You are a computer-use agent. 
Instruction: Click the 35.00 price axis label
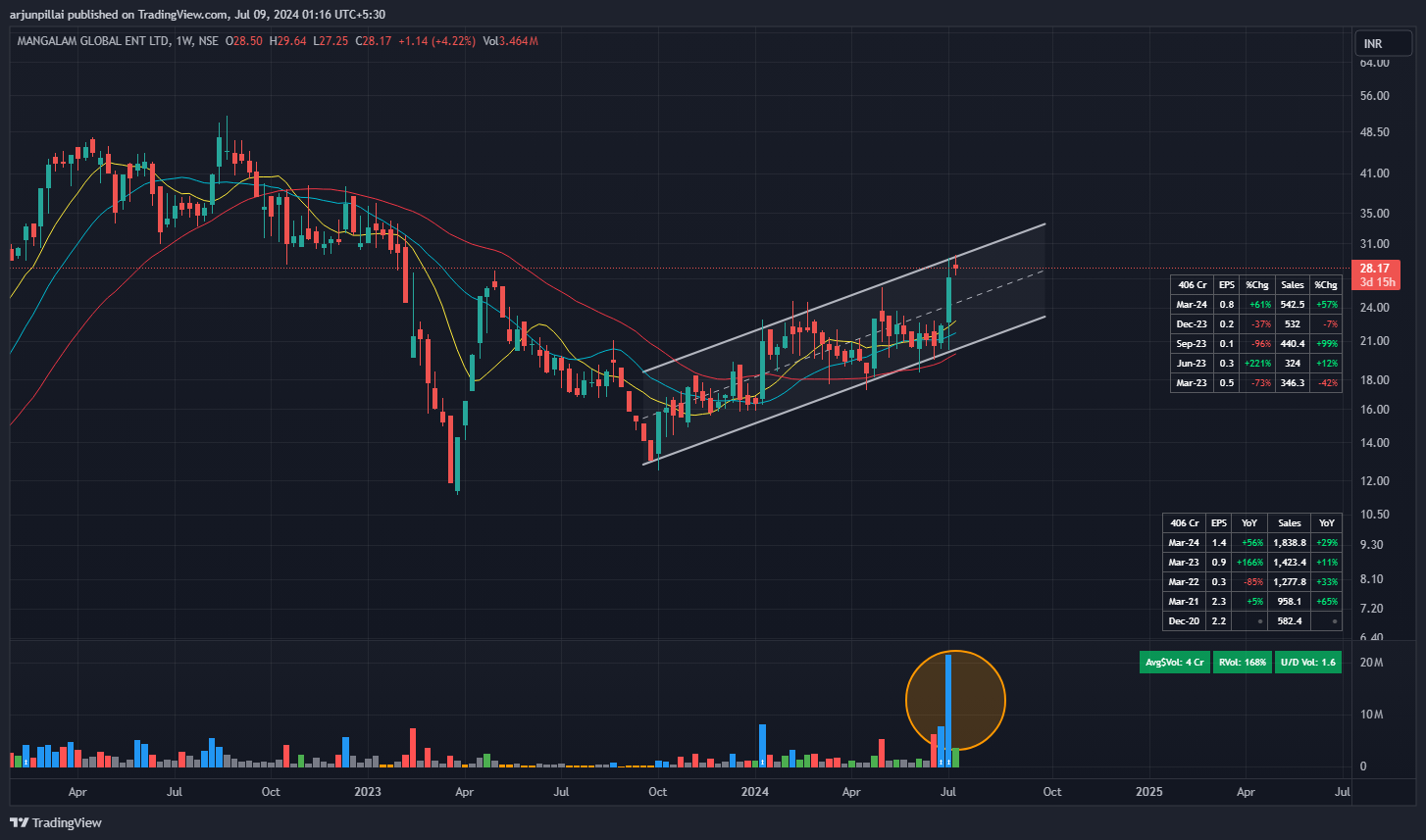pos(1374,213)
